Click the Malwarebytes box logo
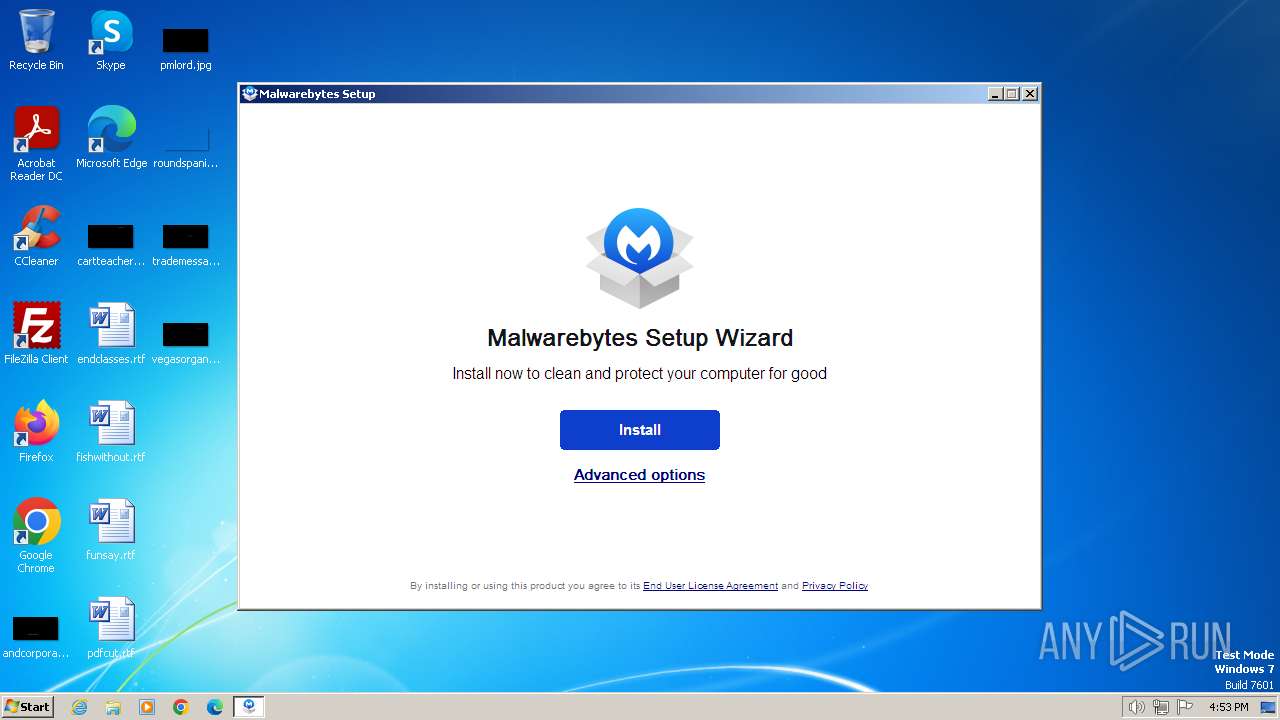The height and width of the screenshot is (720, 1280). [x=639, y=257]
